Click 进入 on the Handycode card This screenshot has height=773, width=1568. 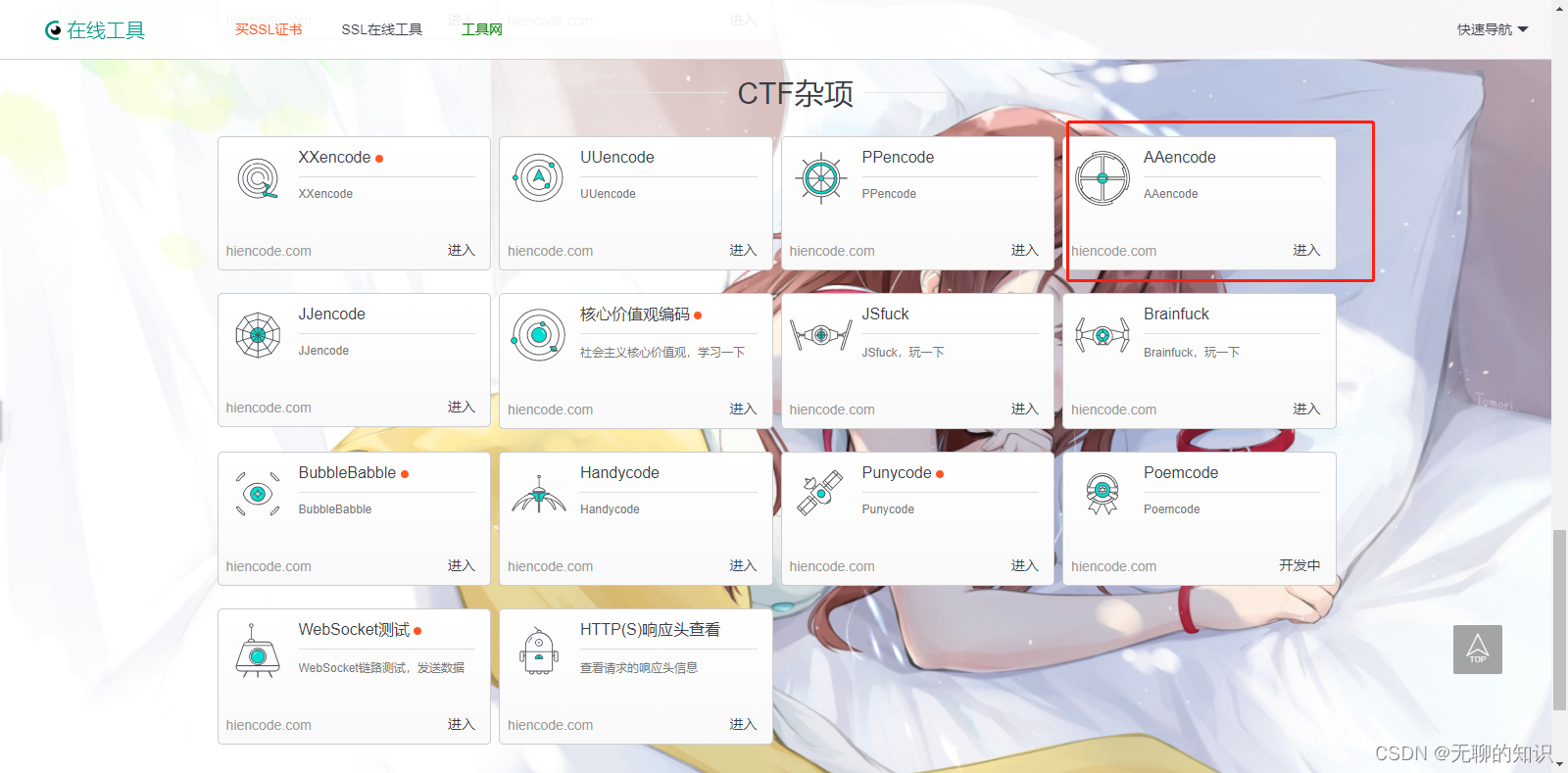point(743,565)
